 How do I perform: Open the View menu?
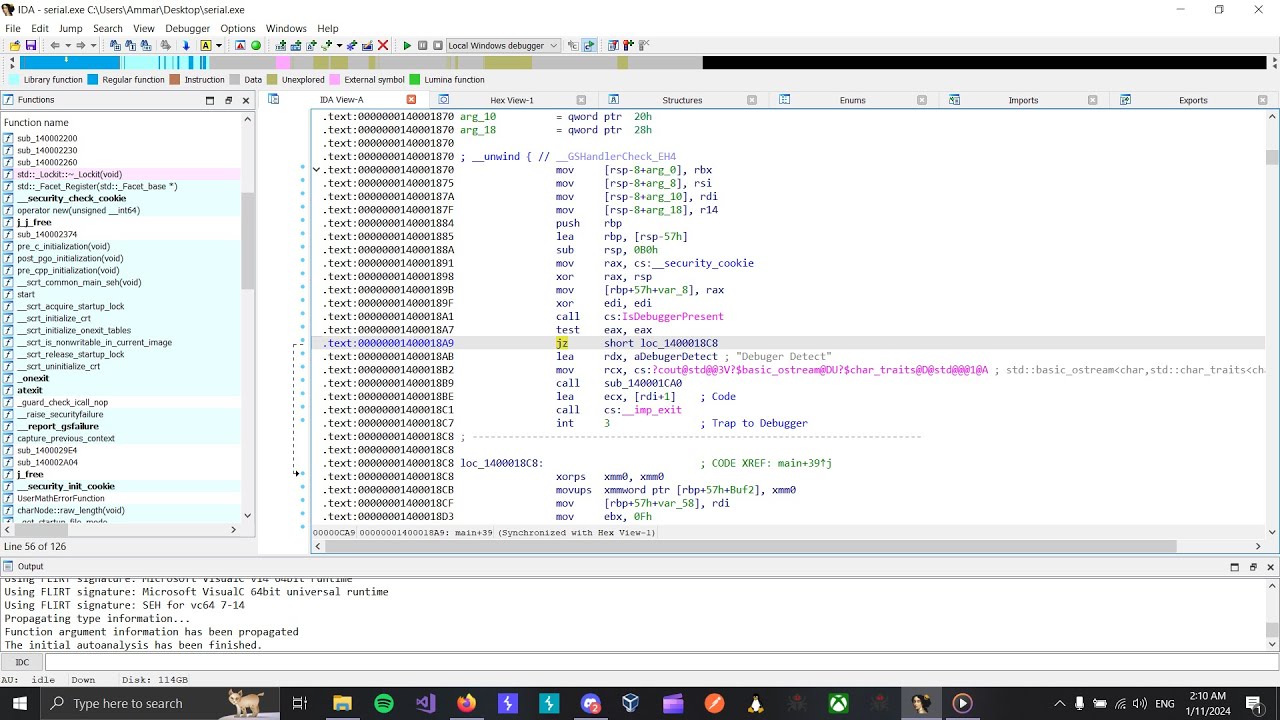click(x=144, y=28)
